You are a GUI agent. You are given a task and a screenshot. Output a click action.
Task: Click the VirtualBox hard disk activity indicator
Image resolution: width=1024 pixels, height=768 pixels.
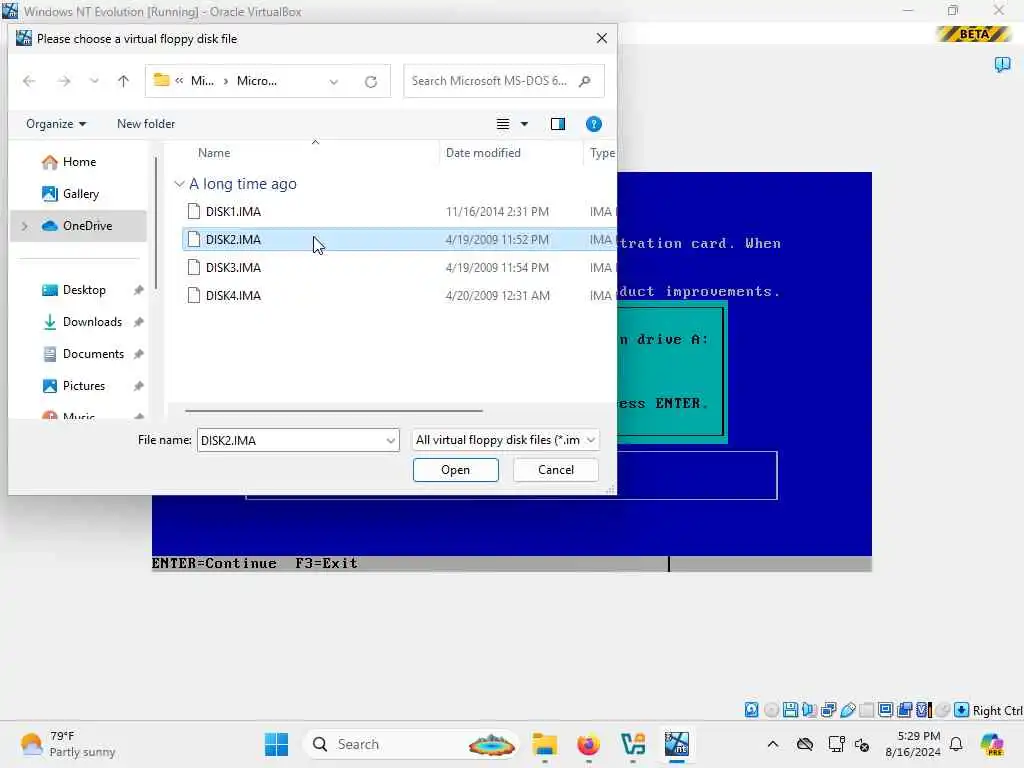pyautogui.click(x=752, y=710)
